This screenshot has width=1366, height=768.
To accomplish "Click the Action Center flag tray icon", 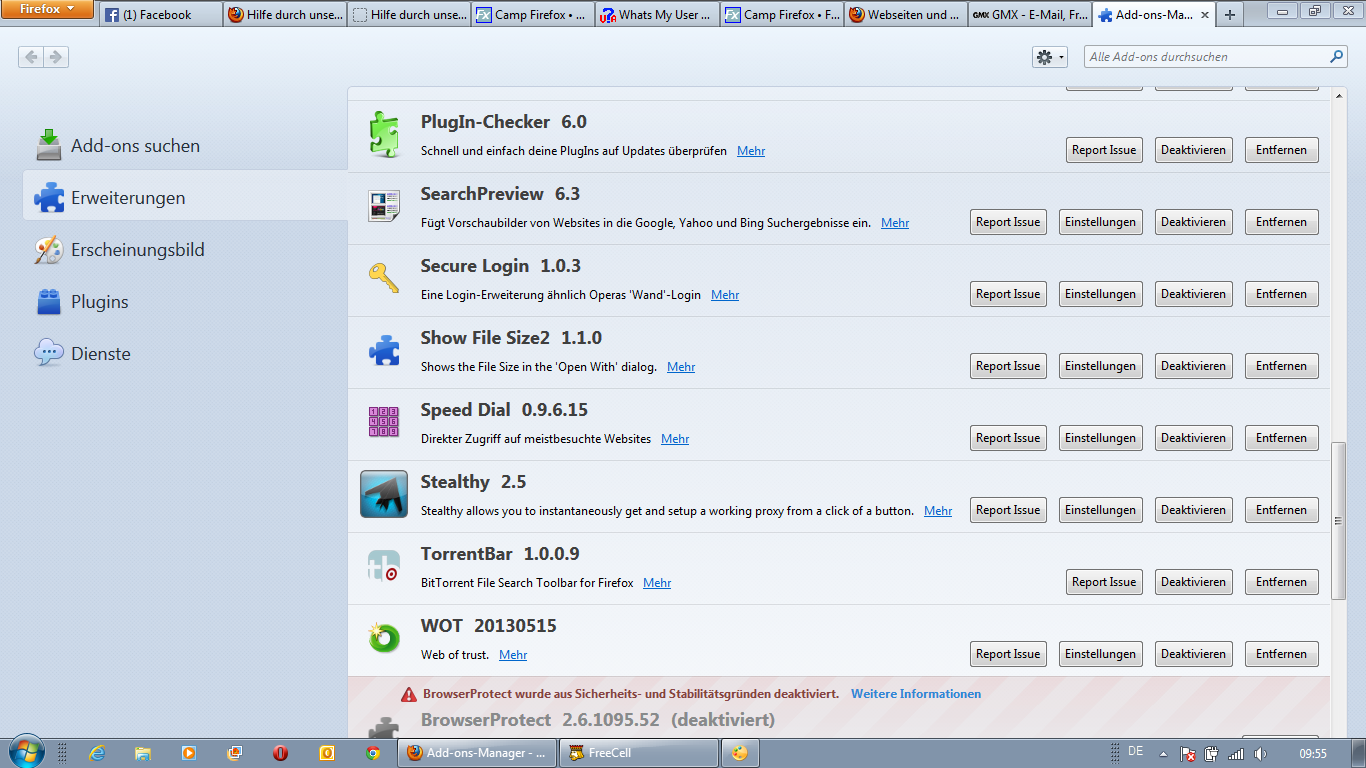I will pyautogui.click(x=1188, y=753).
